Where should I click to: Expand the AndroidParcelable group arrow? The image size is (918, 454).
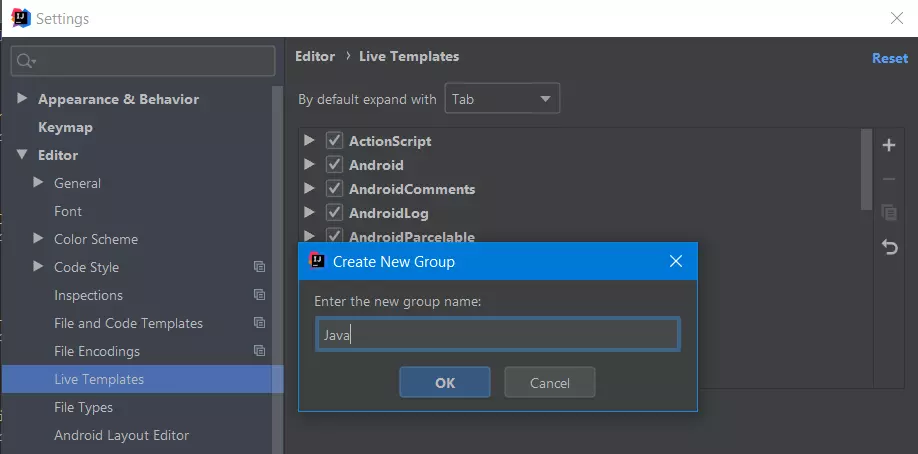click(309, 235)
